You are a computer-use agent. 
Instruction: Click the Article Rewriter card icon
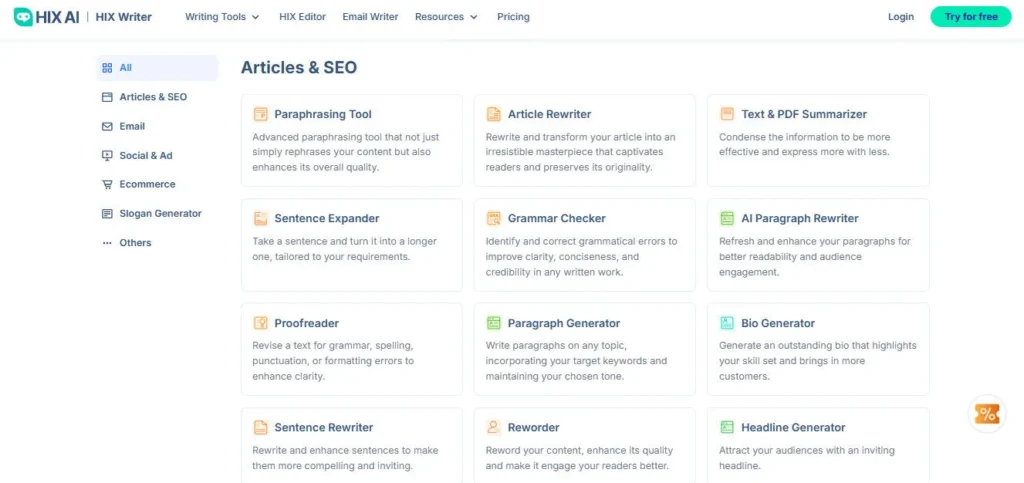pos(494,114)
